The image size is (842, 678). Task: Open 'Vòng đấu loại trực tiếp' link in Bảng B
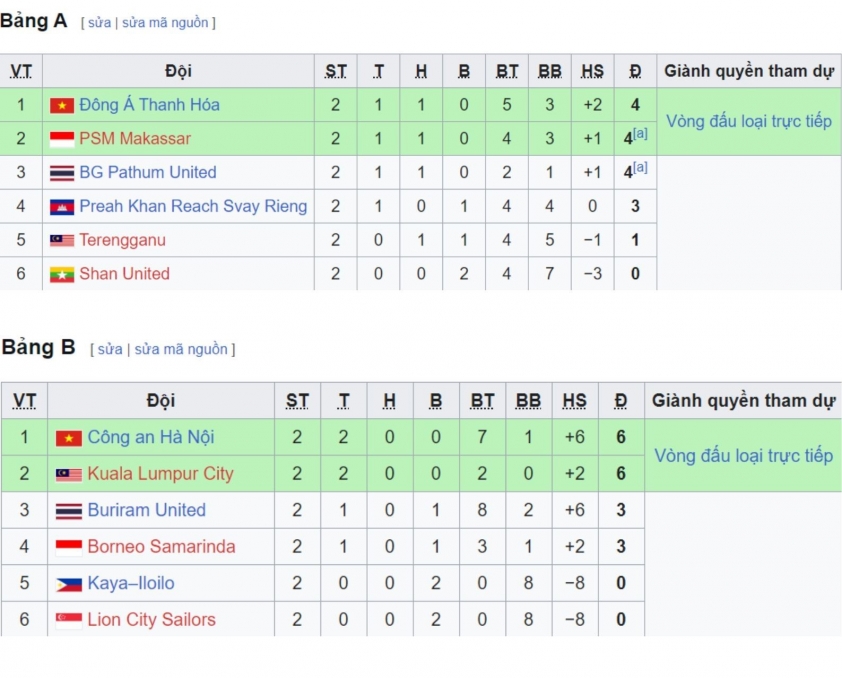743,456
